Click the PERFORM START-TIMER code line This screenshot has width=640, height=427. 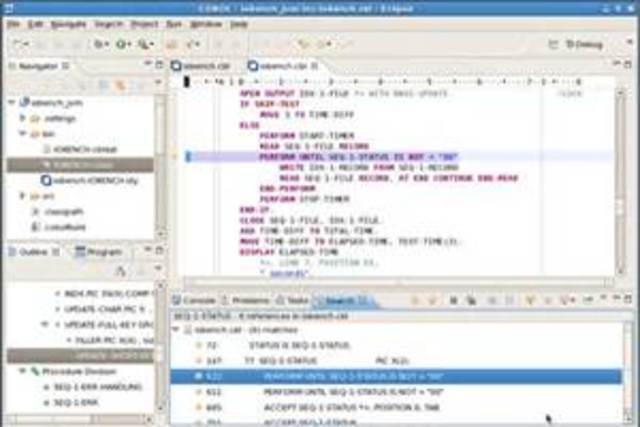coord(307,136)
